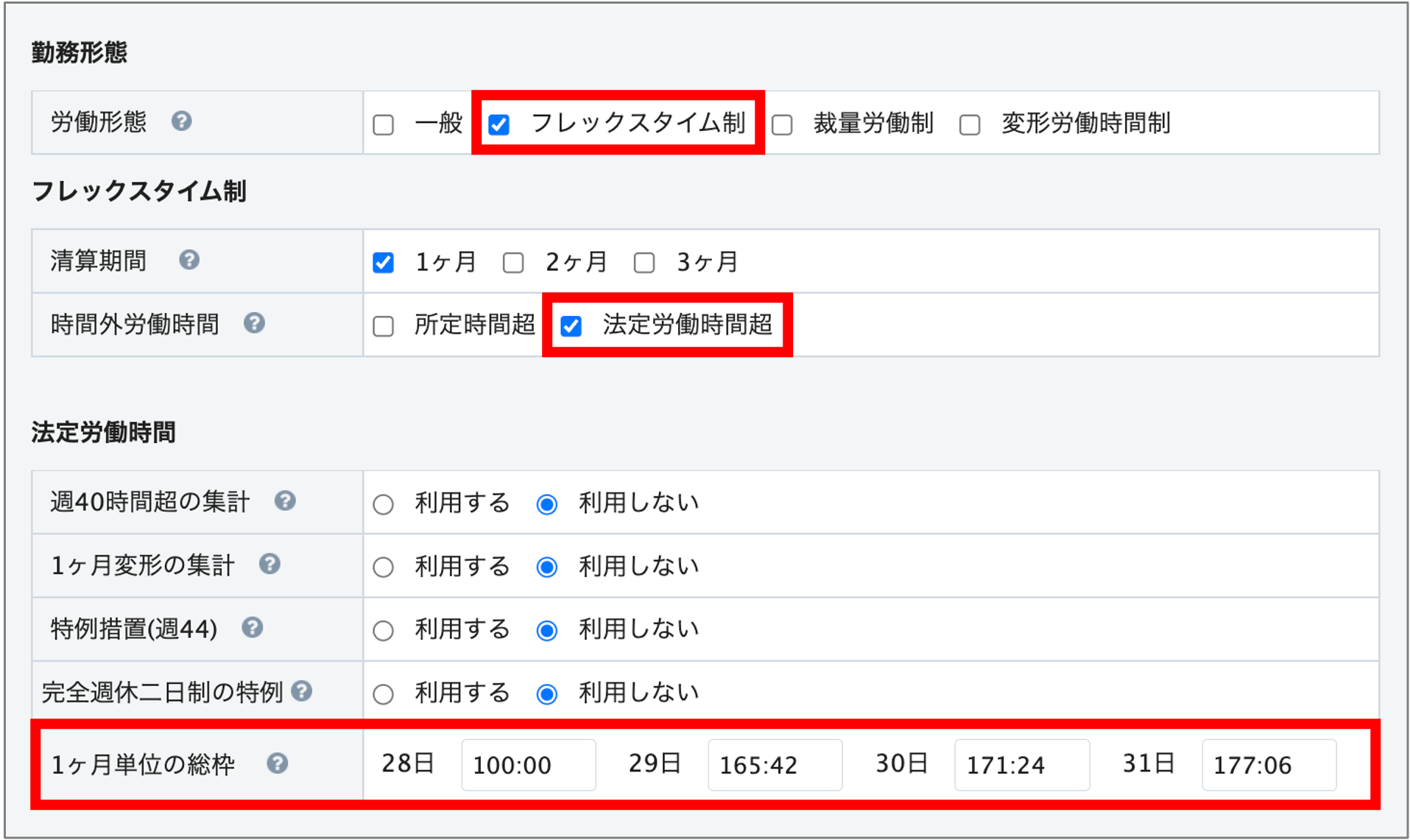1410x840 pixels.
Task: Select 利用する for 週40時間超の集計
Action: pos(383,504)
